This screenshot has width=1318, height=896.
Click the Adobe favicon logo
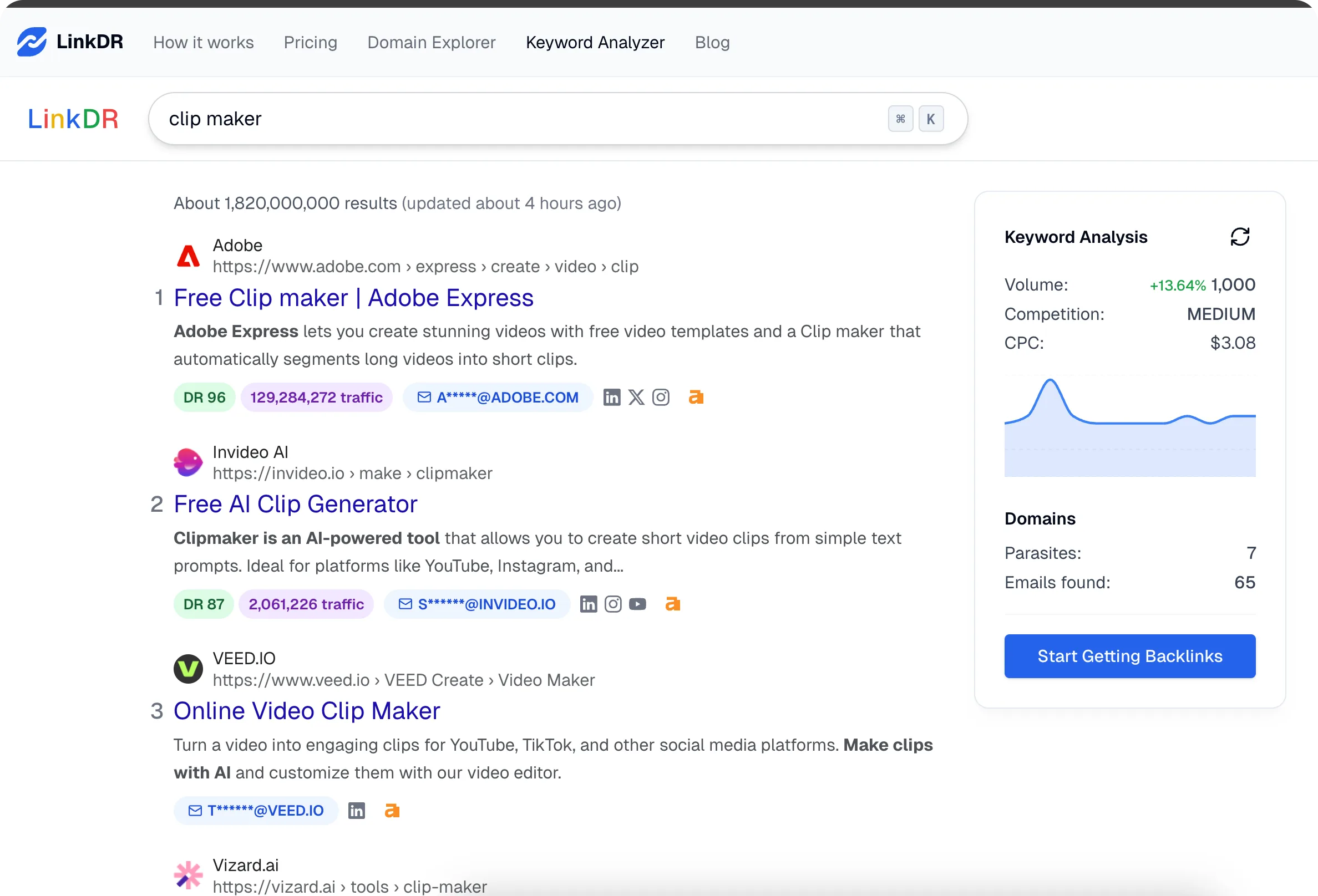point(188,256)
